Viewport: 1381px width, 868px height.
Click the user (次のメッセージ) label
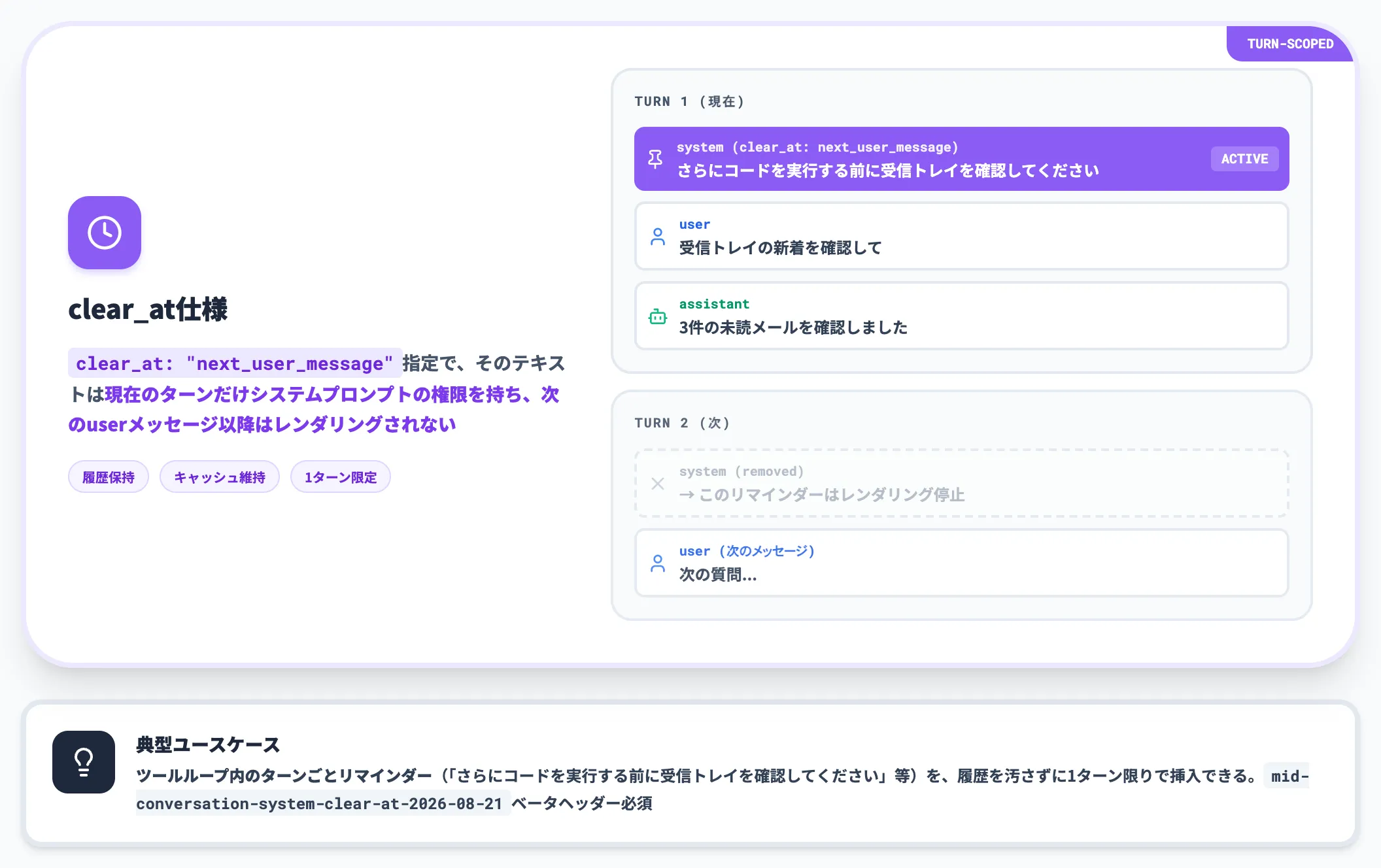747,551
